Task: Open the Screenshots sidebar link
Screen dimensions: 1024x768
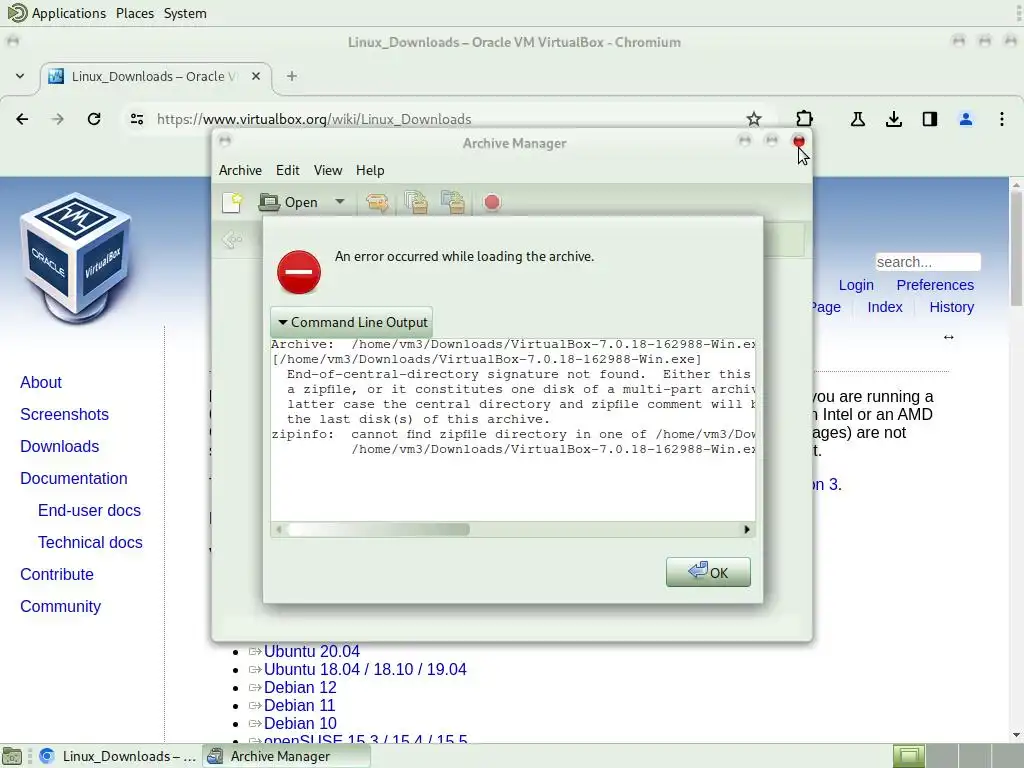Action: (64, 415)
